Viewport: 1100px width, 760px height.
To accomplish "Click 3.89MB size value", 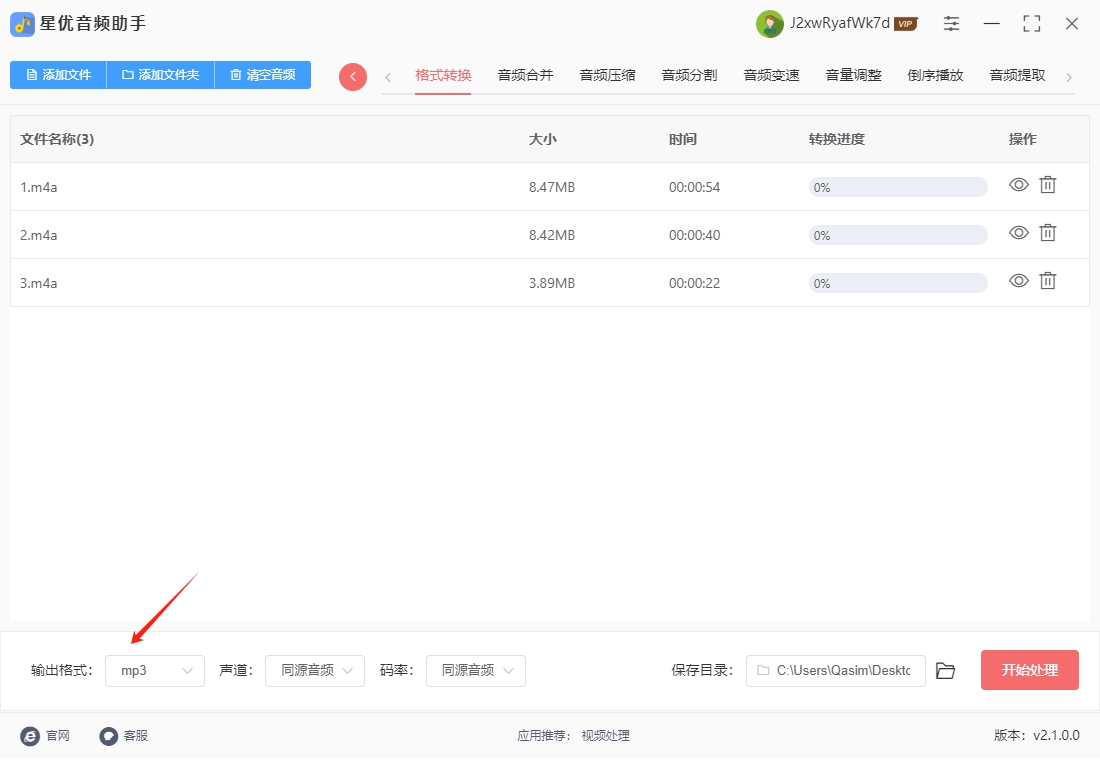I will (x=551, y=284).
